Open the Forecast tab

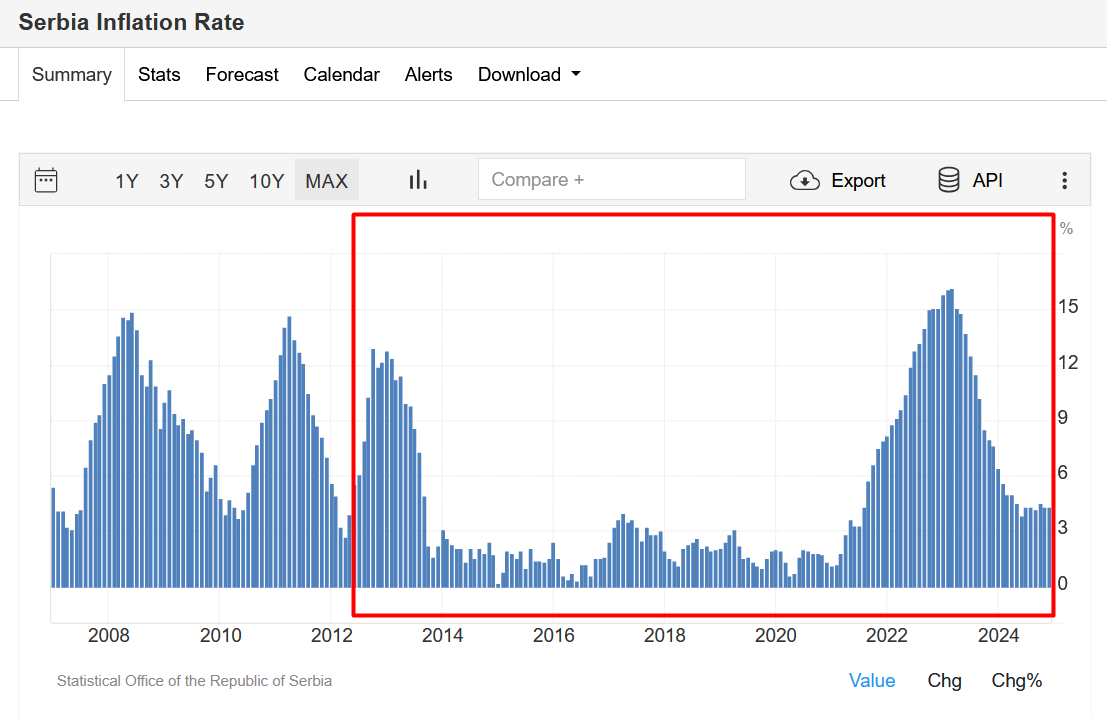[242, 75]
